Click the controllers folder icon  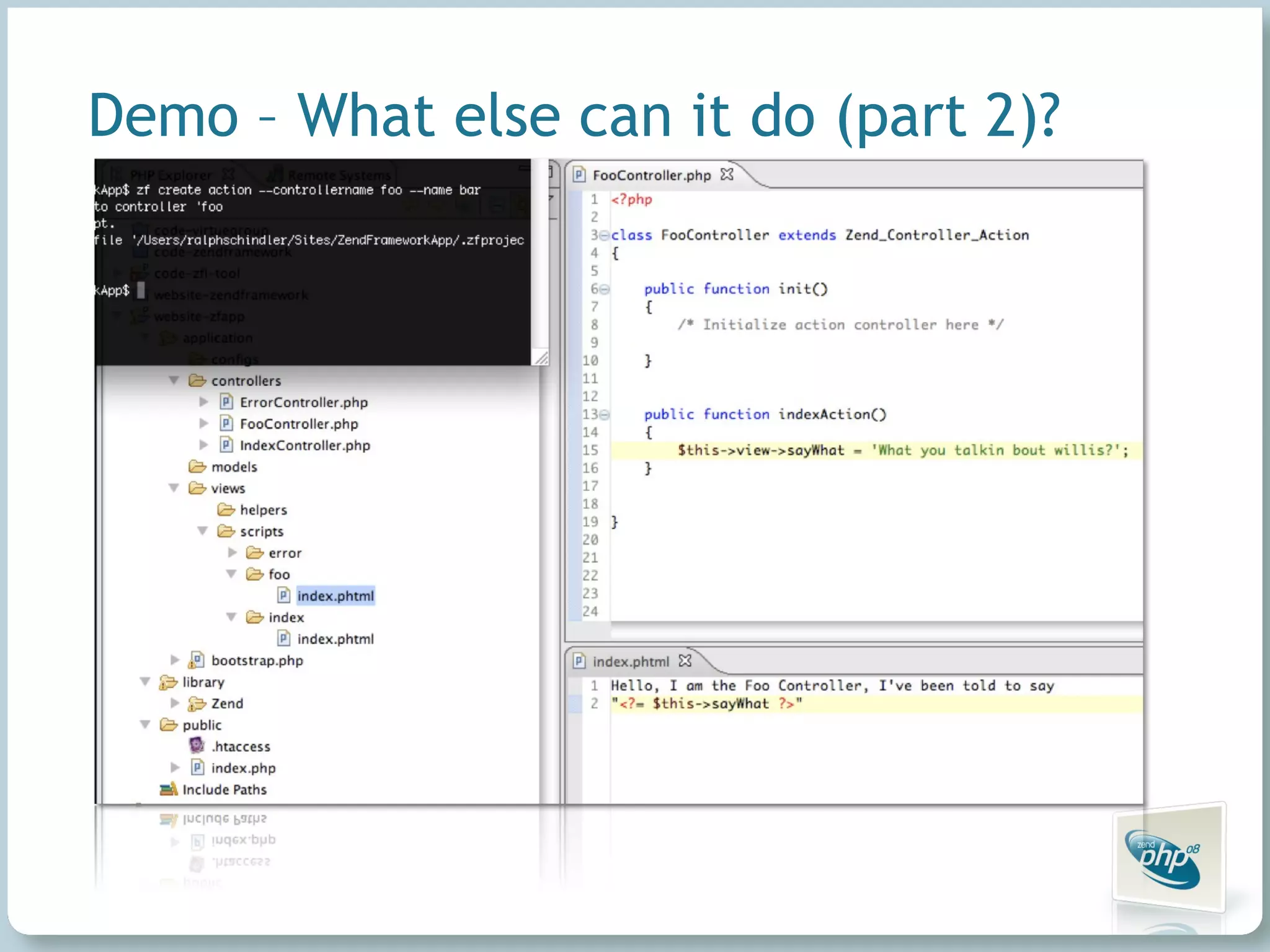tap(197, 380)
